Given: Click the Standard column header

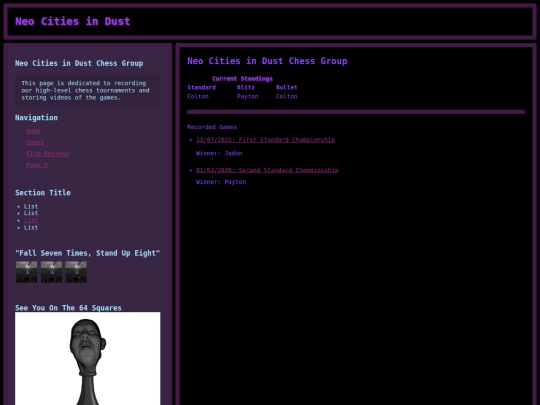Looking at the screenshot, I should tap(201, 87).
